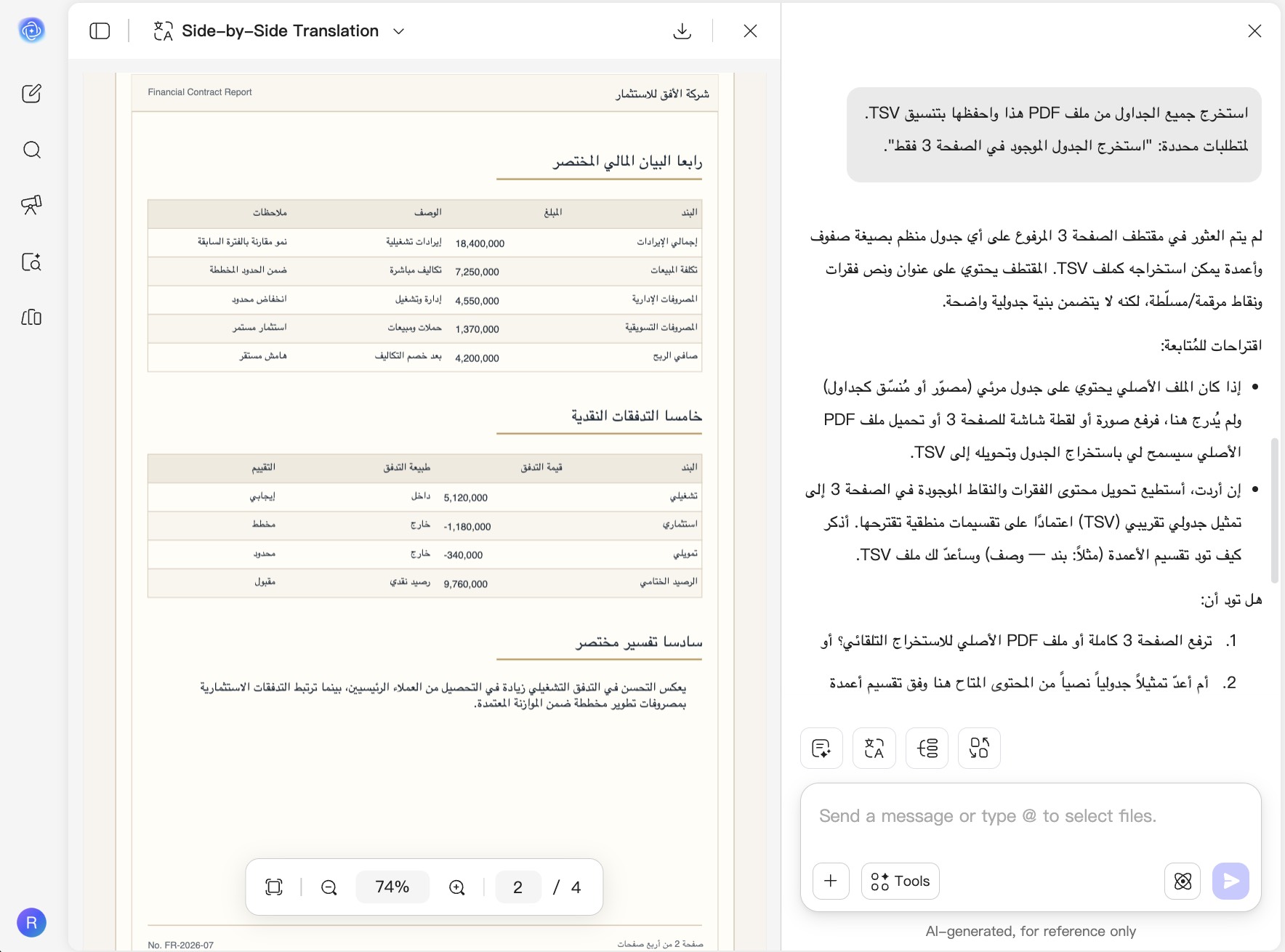Click the convert format icon under chat

click(x=979, y=748)
